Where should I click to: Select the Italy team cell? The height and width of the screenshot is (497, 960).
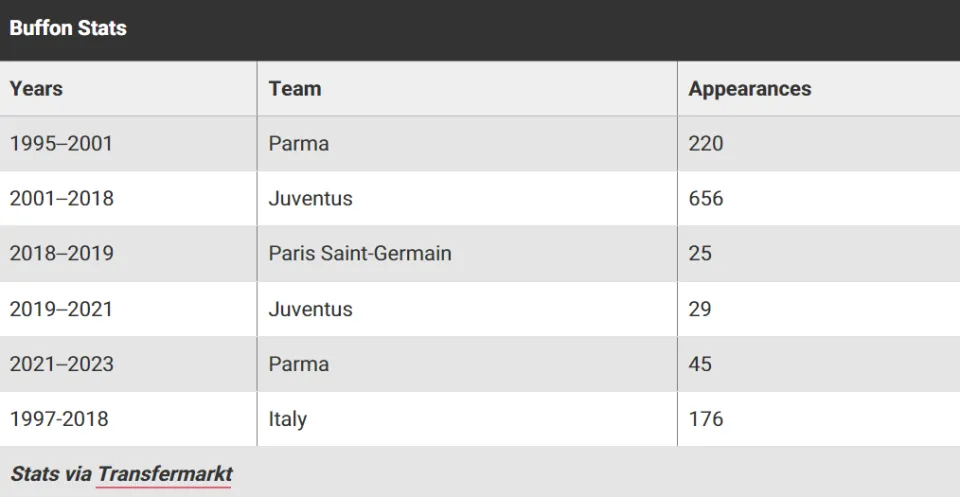pyautogui.click(x=288, y=419)
